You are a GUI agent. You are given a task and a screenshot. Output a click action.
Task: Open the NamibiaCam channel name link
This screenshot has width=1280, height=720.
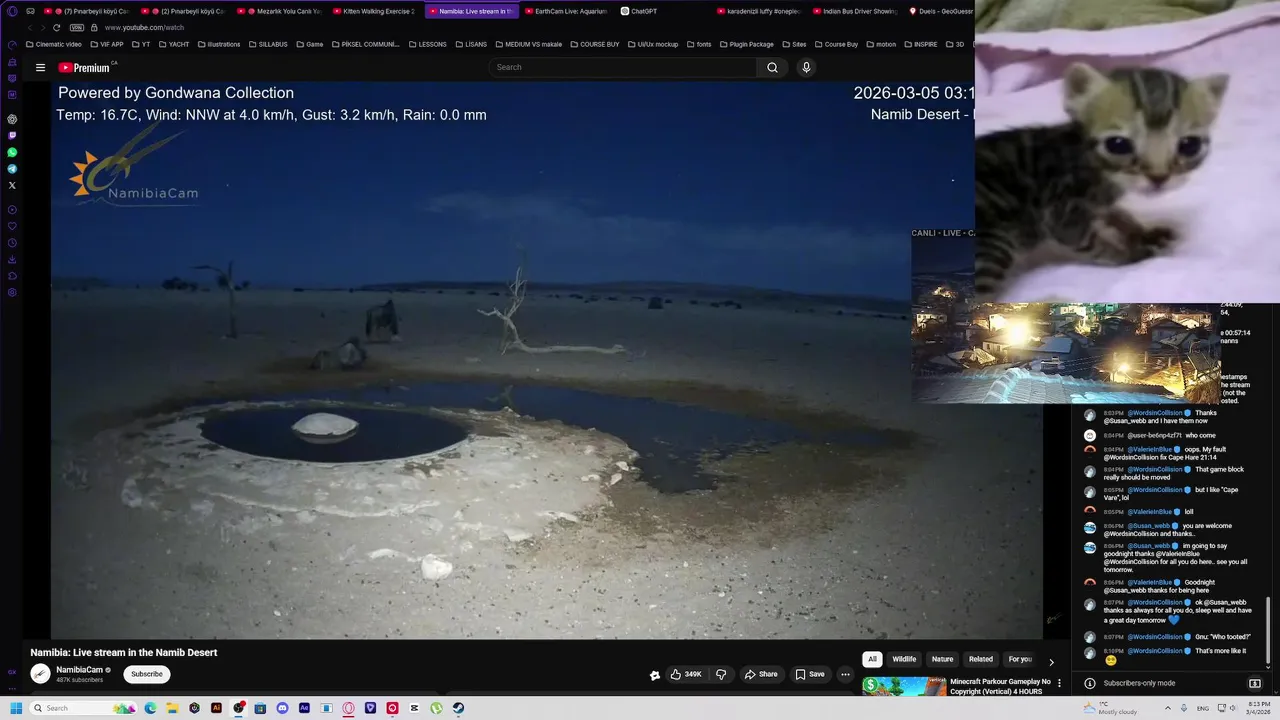pos(80,670)
